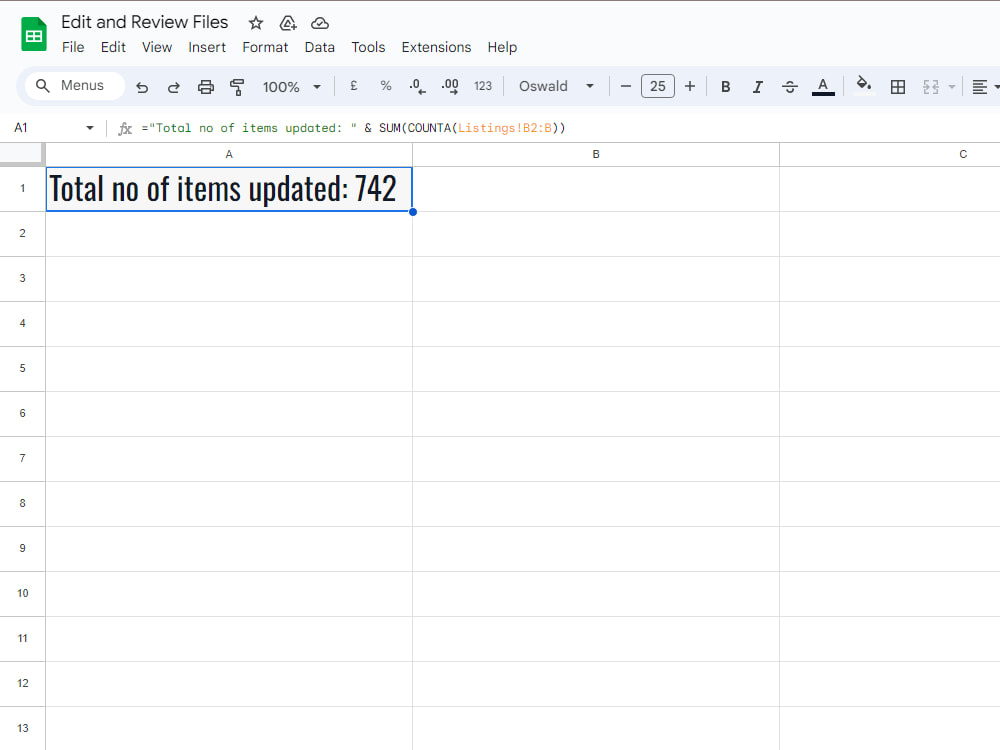Click the Merge cells icon

[930, 87]
